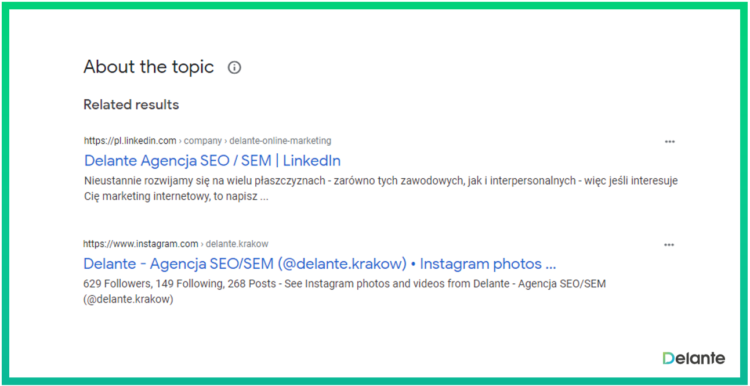Open the Delante Instagram photos result title

pos(320,264)
